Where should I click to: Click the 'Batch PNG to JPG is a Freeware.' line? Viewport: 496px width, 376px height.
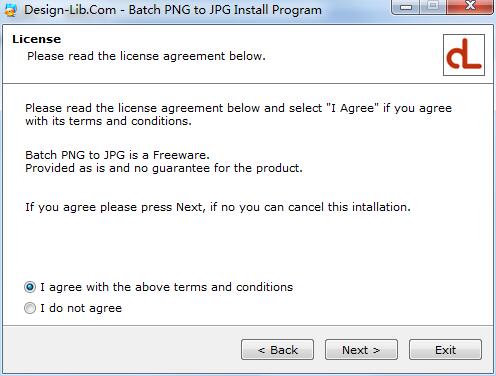tap(117, 155)
